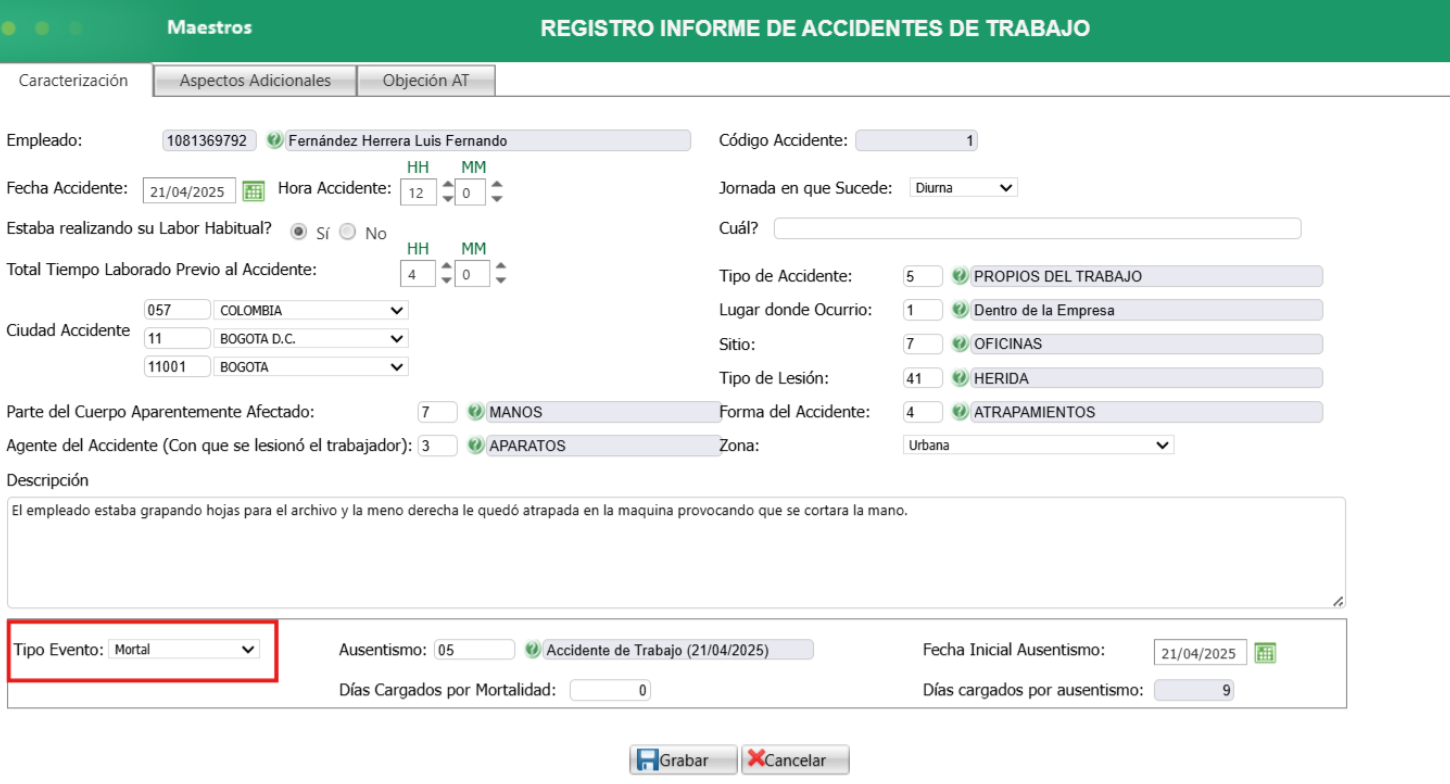Open the Jornada en que Sucede dropdown

click(x=963, y=186)
